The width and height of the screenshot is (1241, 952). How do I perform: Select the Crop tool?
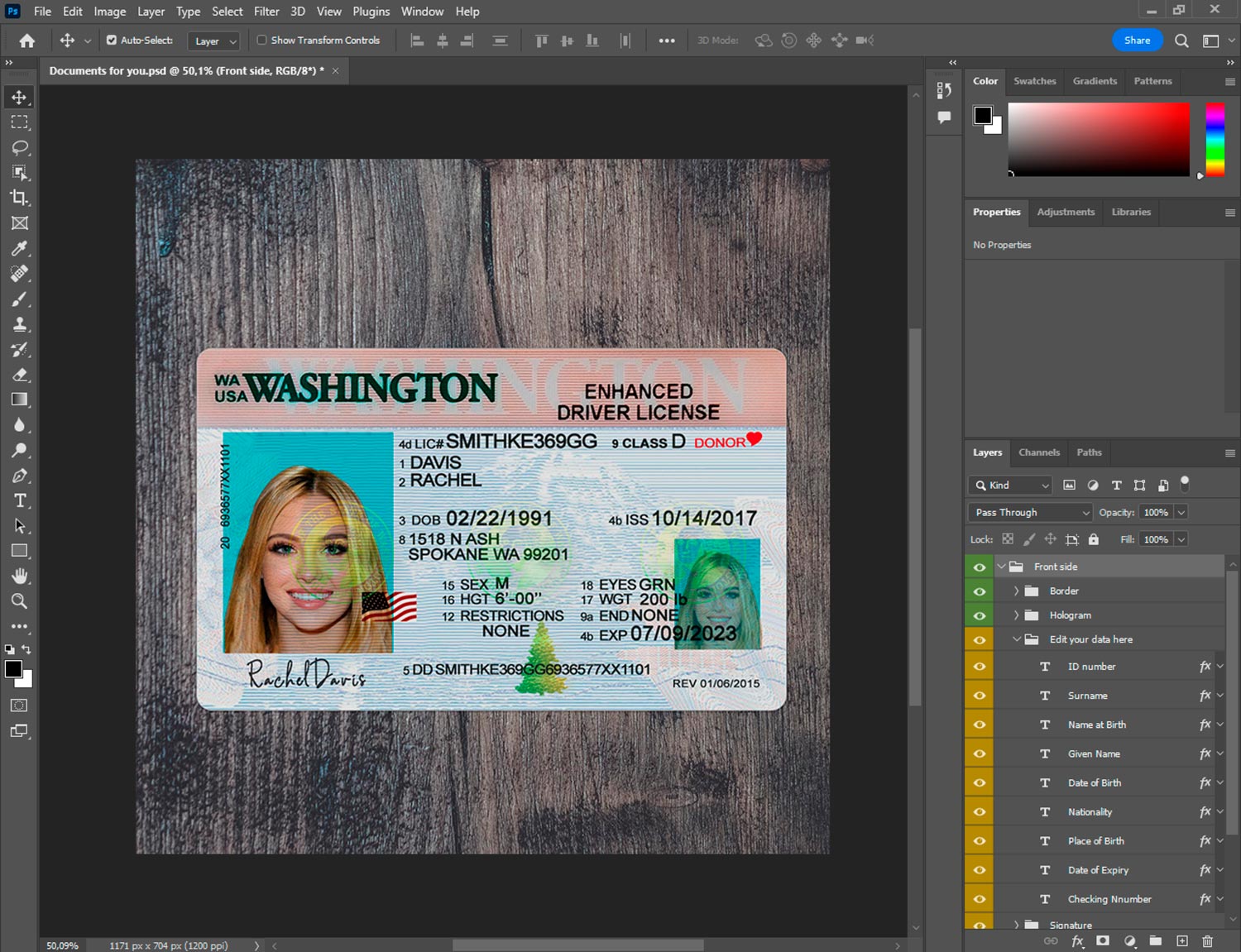[19, 198]
